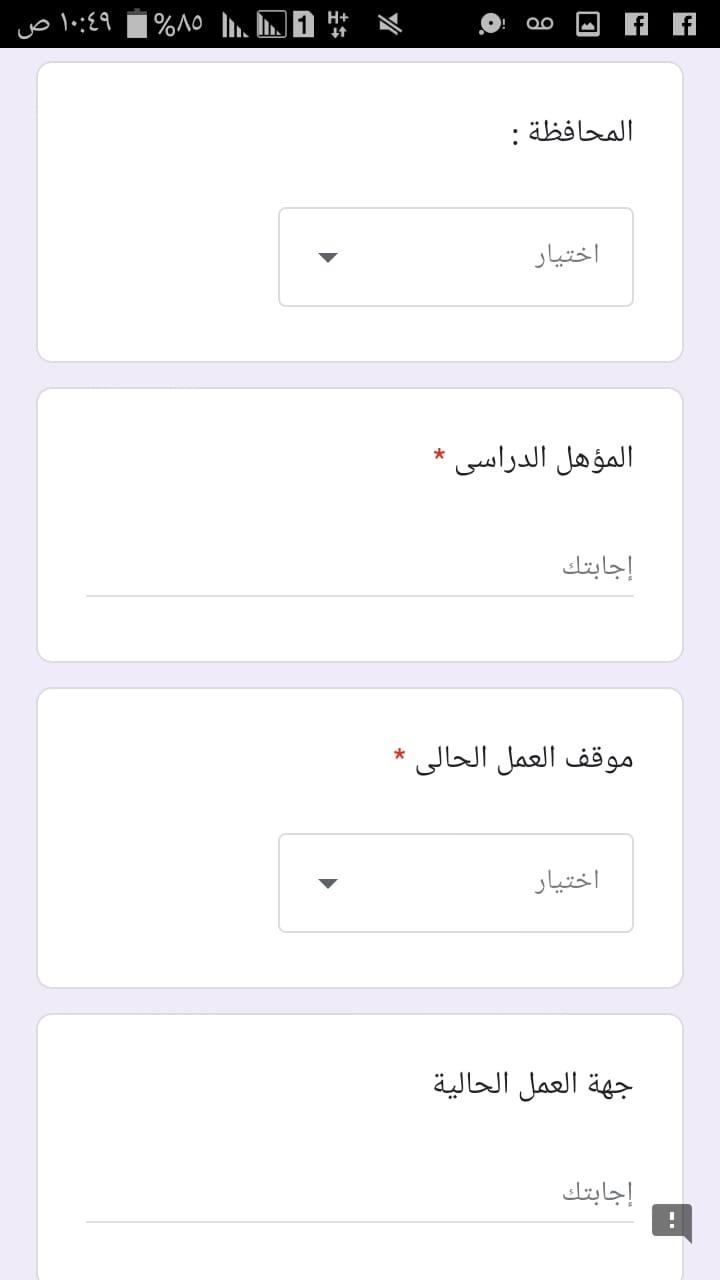Tap the report problem exclamation icon

tap(672, 1221)
